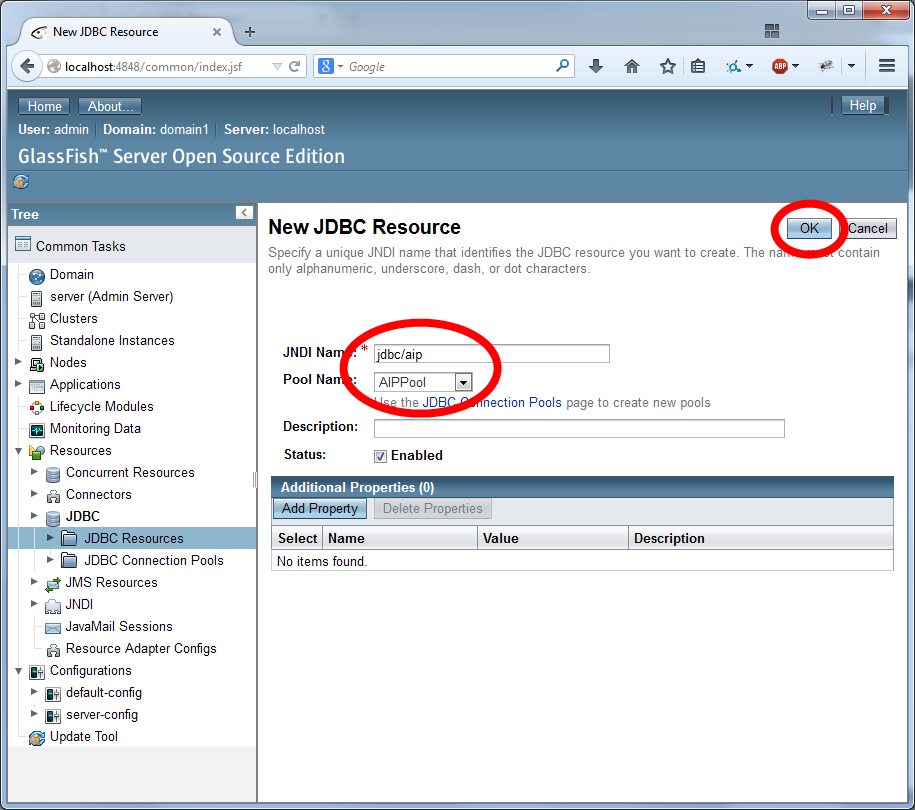915x810 pixels.
Task: Click the Lifecycle Modules icon
Action: (x=36, y=406)
